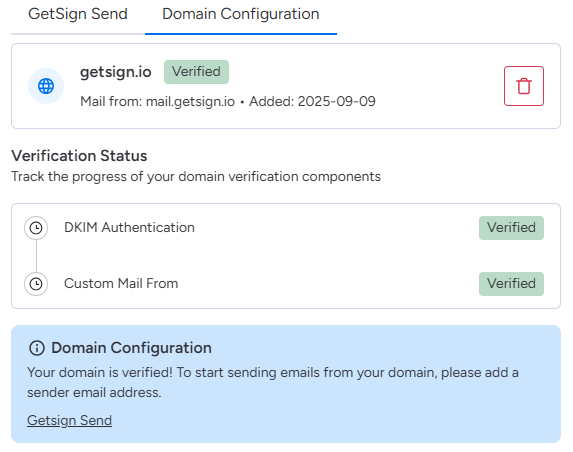The width and height of the screenshot is (573, 452).
Task: Open the Getsign Send link
Action: tap(69, 420)
